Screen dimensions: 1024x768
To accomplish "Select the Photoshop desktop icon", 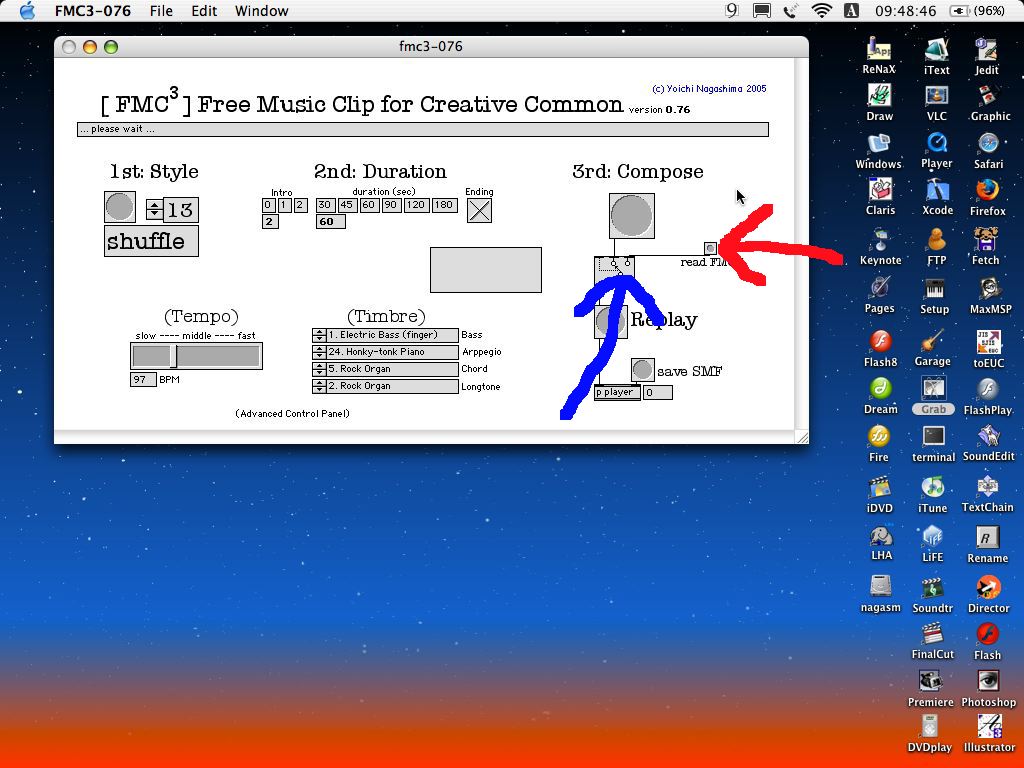I will pyautogui.click(x=988, y=689).
